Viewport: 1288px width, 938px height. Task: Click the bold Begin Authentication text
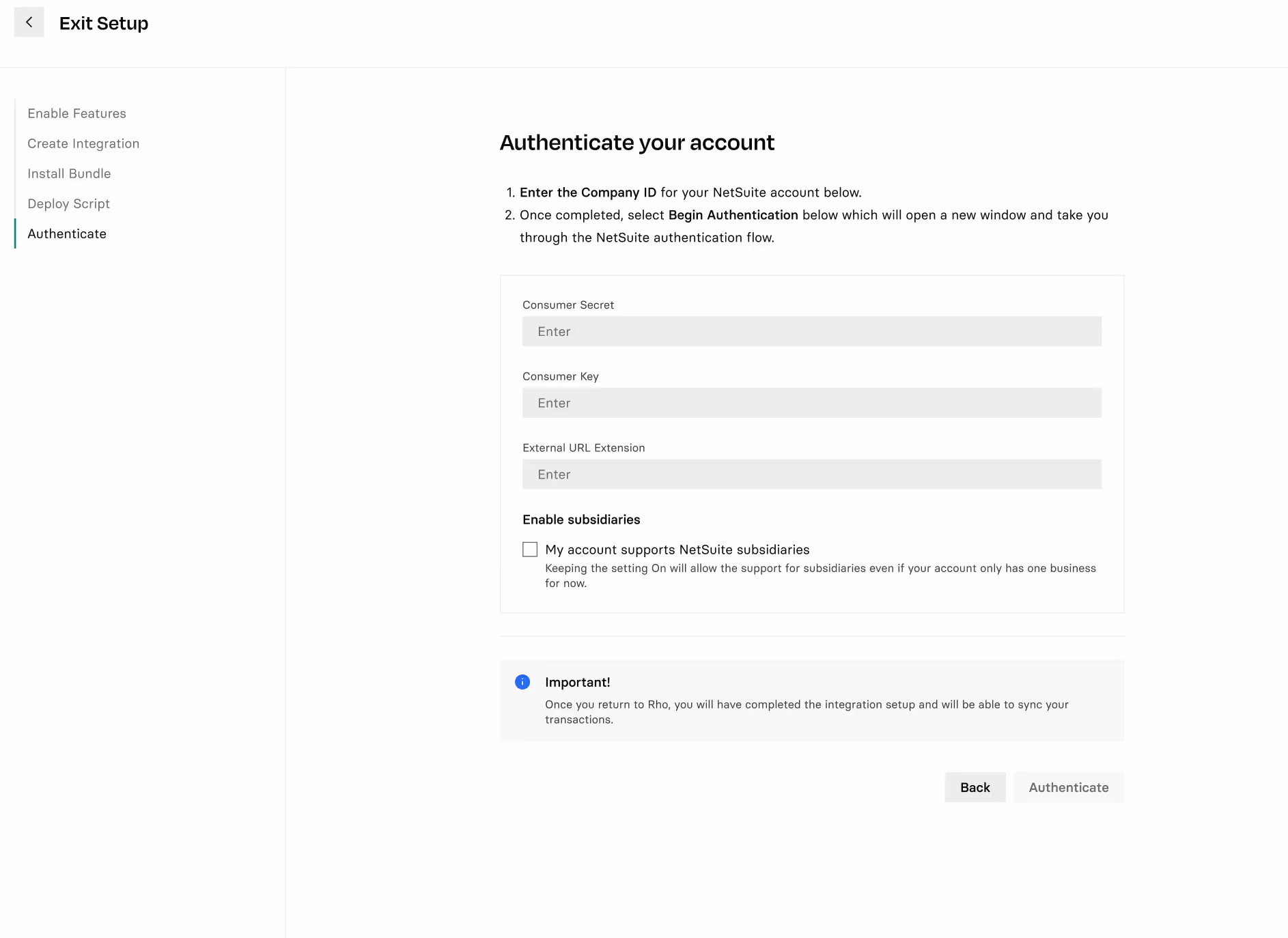coord(733,215)
